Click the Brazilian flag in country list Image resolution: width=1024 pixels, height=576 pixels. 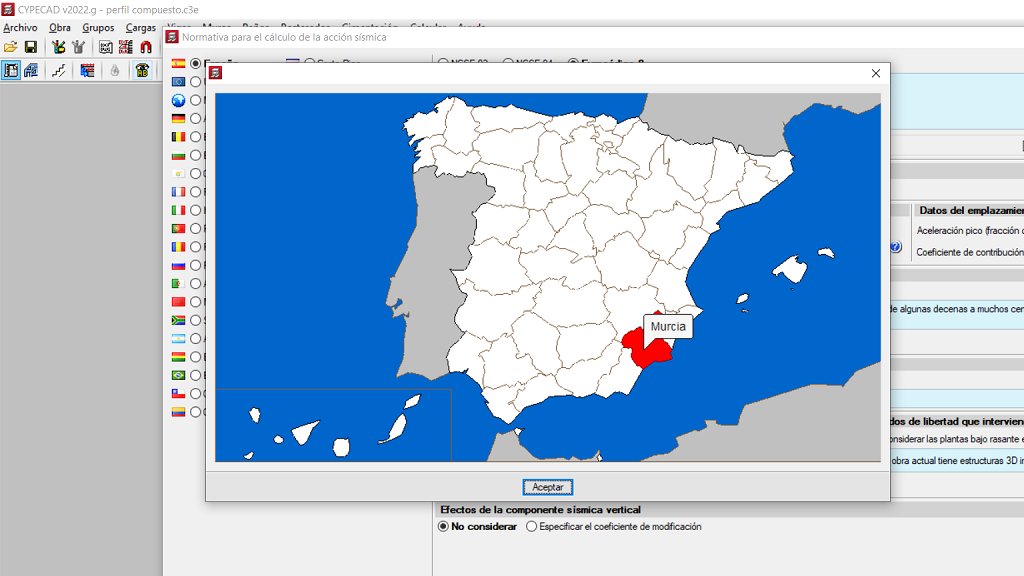tap(179, 375)
